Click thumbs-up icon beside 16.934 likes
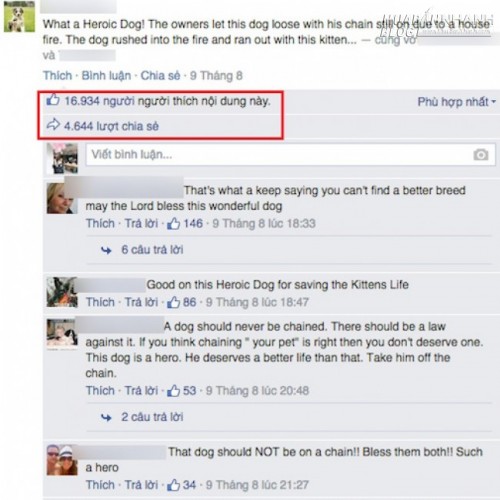The width and height of the screenshot is (500, 500). point(53,100)
